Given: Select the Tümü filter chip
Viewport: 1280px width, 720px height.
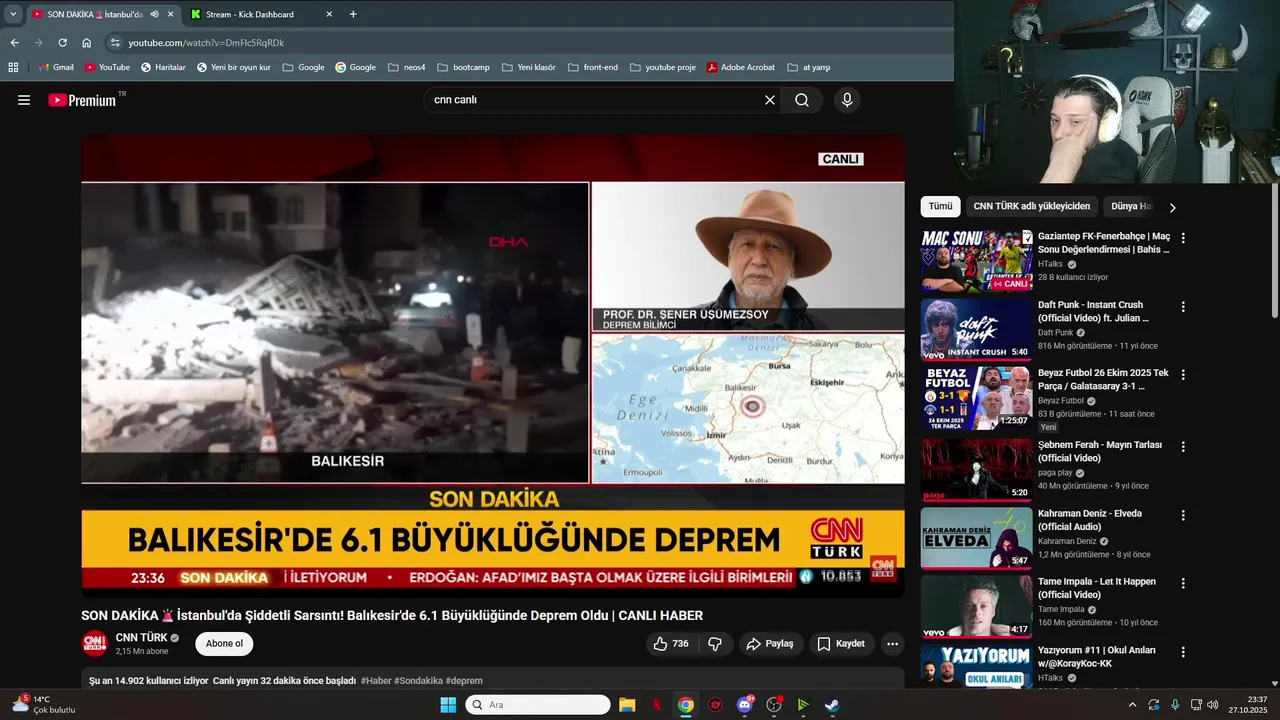Looking at the screenshot, I should pos(940,206).
